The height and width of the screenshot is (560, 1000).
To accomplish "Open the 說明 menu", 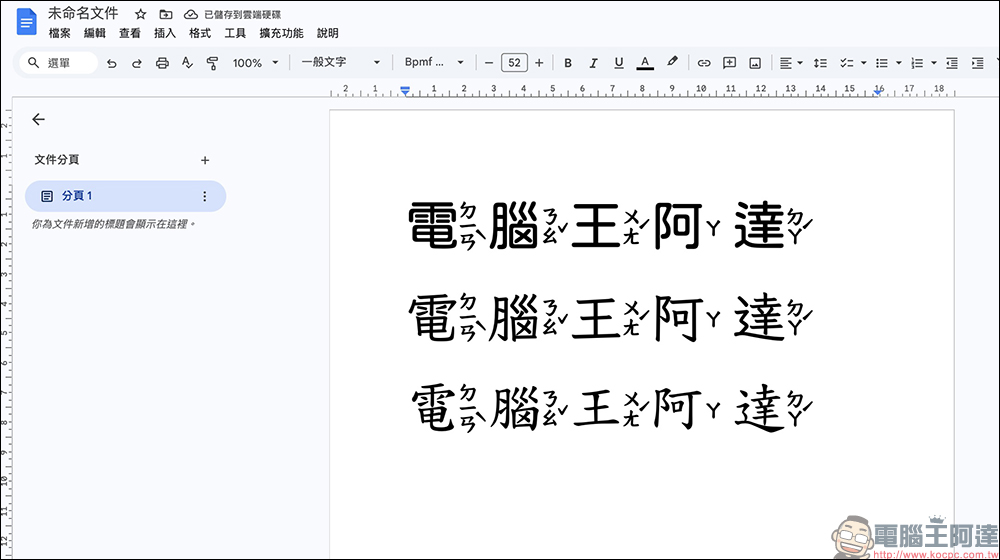I will pyautogui.click(x=328, y=33).
